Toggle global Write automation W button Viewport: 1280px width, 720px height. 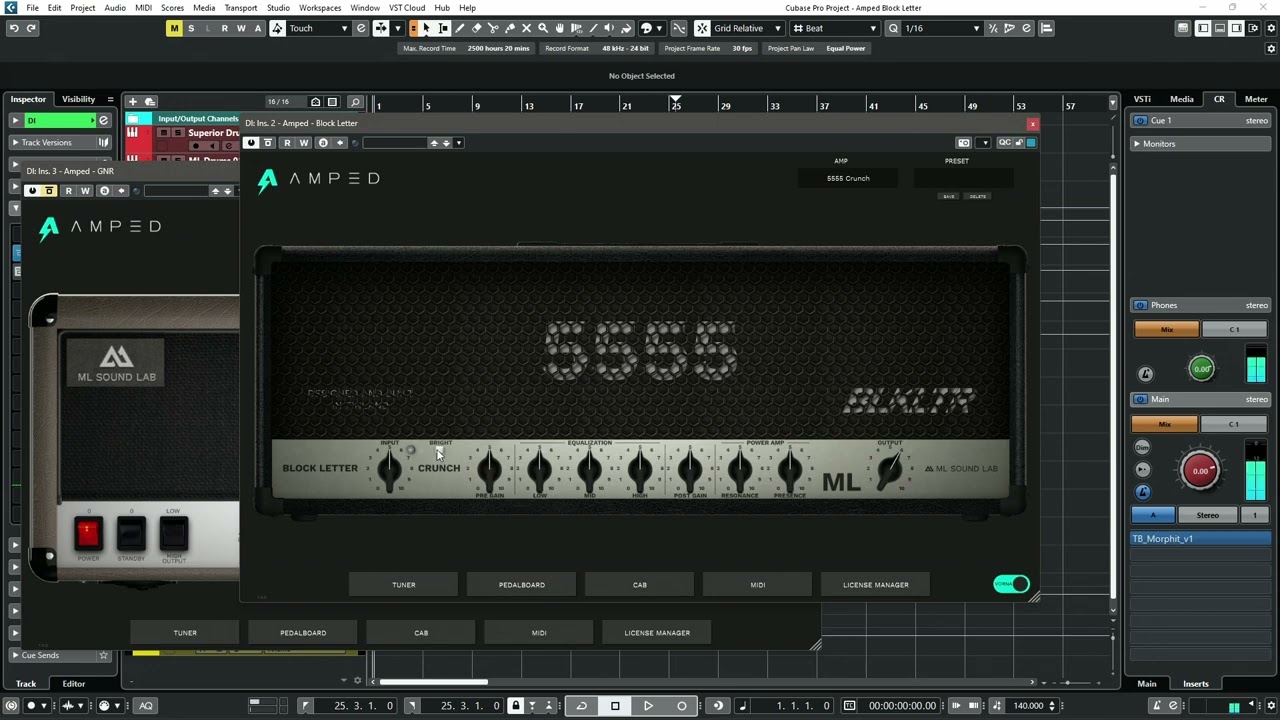(x=241, y=28)
